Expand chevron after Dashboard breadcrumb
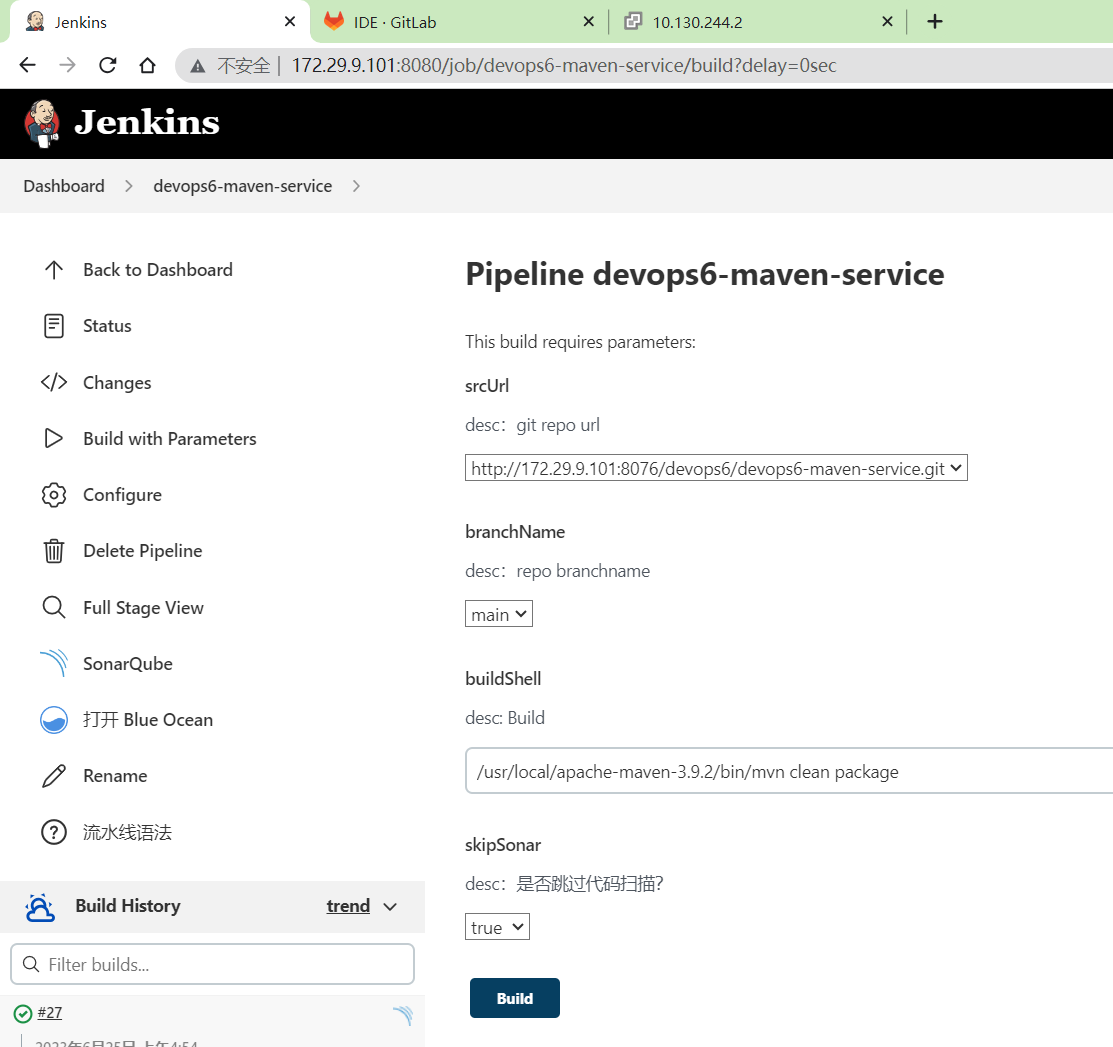This screenshot has width=1113, height=1047. (x=128, y=186)
